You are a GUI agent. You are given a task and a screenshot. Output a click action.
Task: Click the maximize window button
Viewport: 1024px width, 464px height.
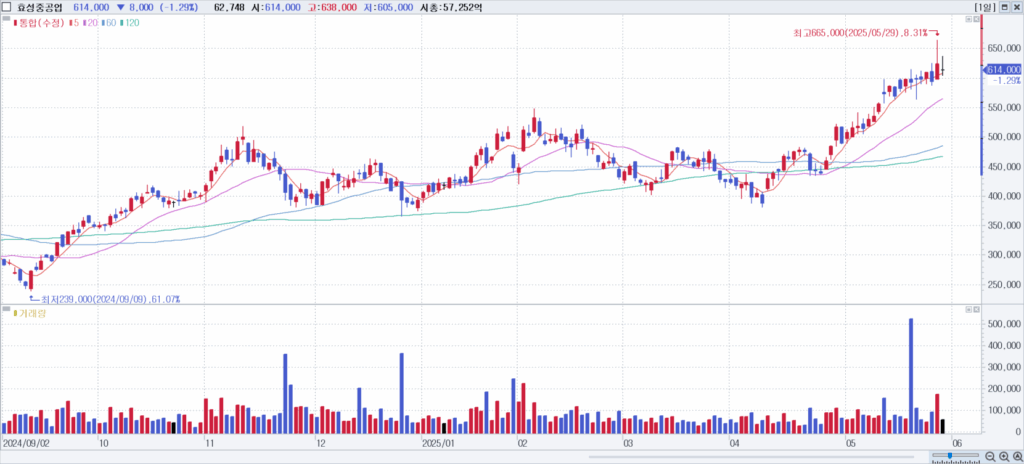coord(1004,7)
